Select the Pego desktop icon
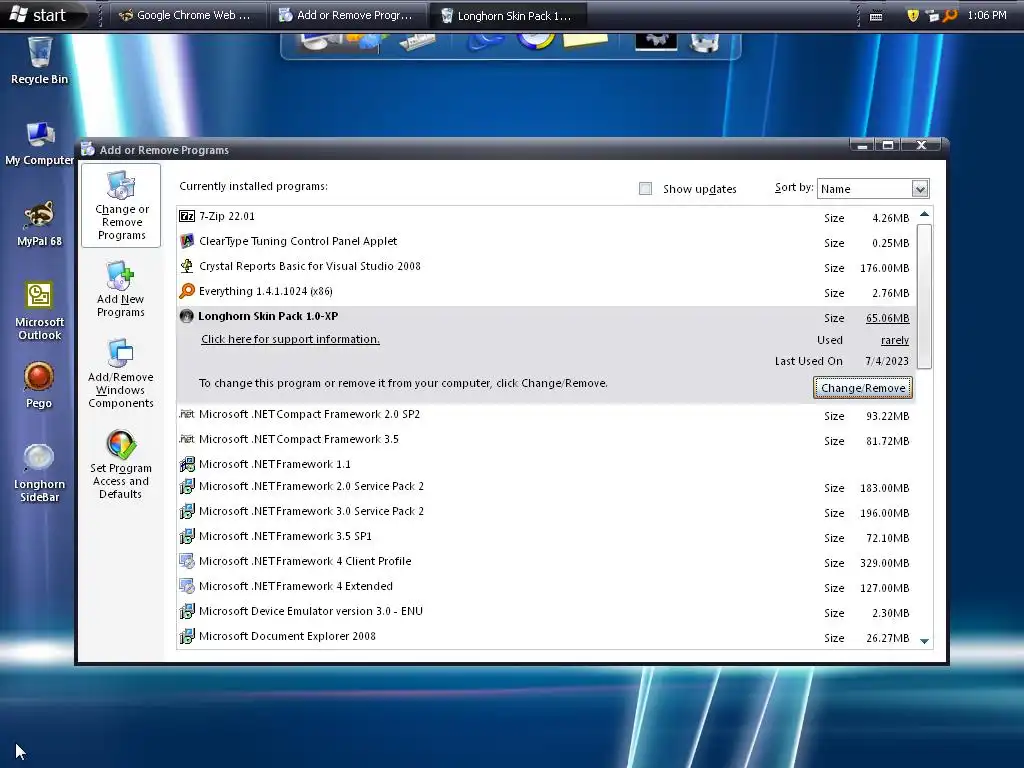 (39, 385)
